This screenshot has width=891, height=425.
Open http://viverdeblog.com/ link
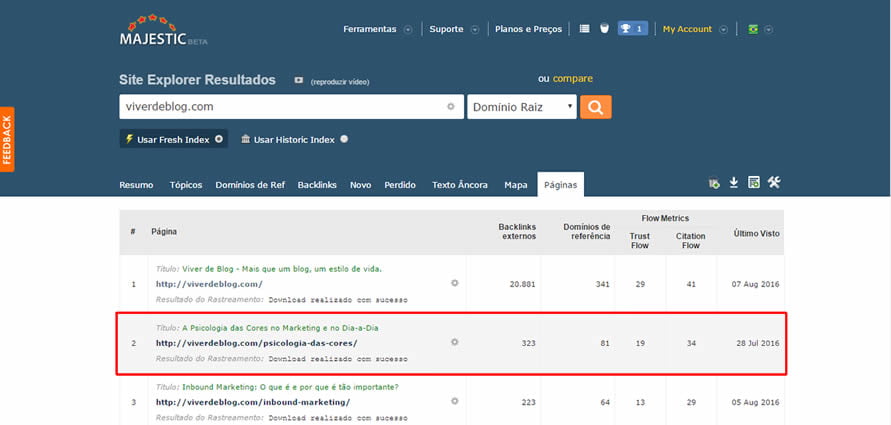point(209,284)
